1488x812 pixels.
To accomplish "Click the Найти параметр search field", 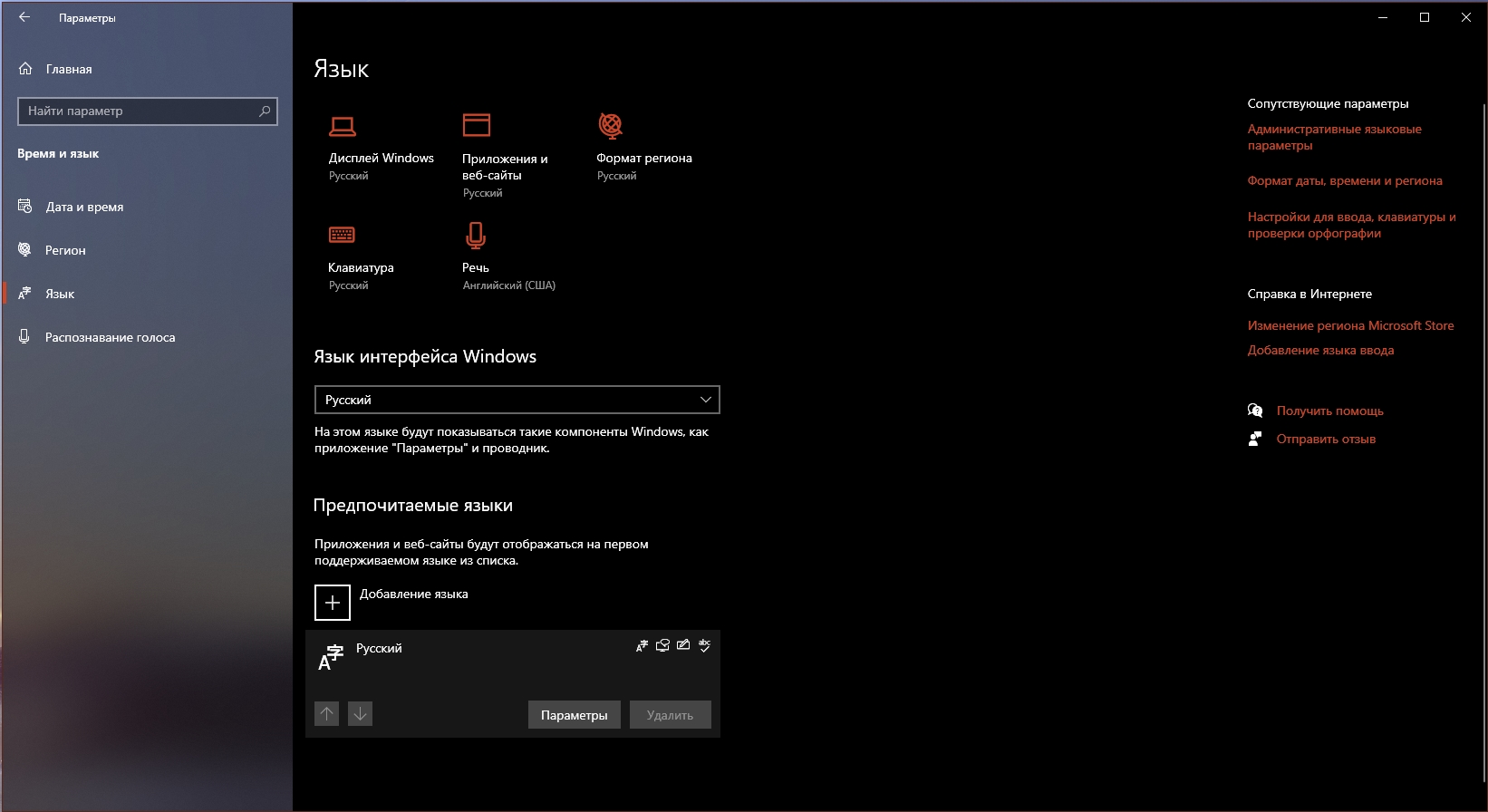I will 148,111.
